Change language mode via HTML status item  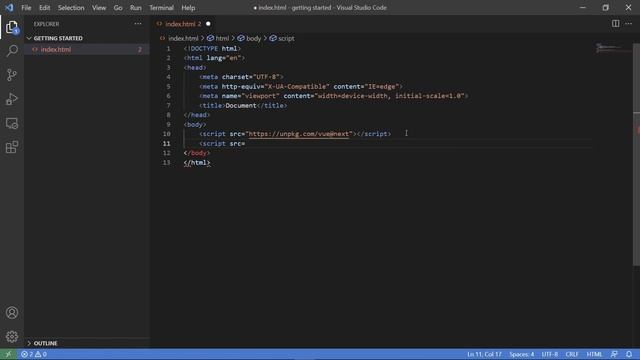(594, 354)
